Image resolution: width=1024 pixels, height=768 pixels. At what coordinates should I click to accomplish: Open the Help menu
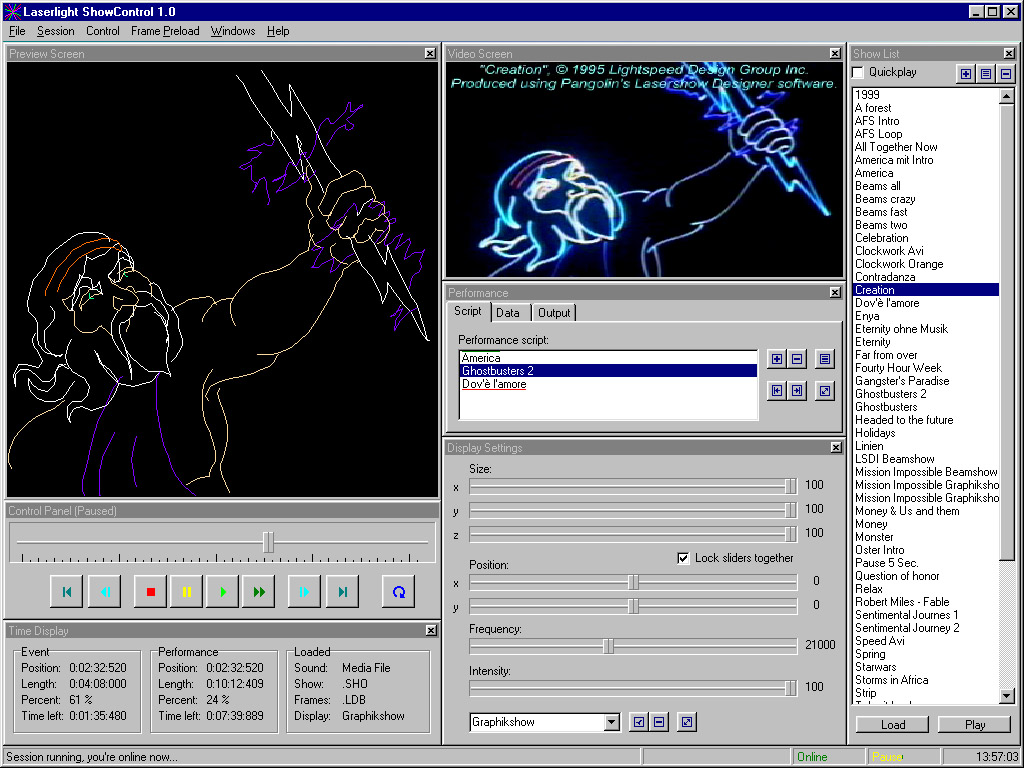[x=278, y=31]
